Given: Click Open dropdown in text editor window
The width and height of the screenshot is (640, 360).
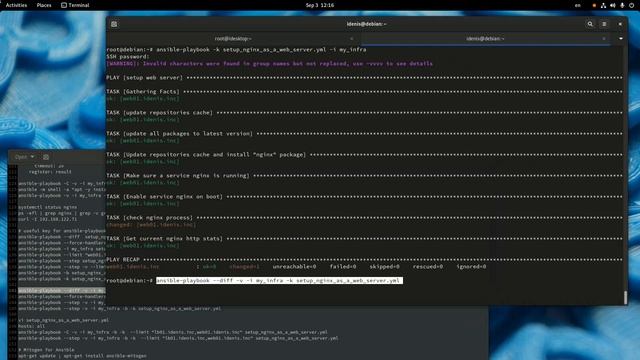Looking at the screenshot, I should (24, 157).
